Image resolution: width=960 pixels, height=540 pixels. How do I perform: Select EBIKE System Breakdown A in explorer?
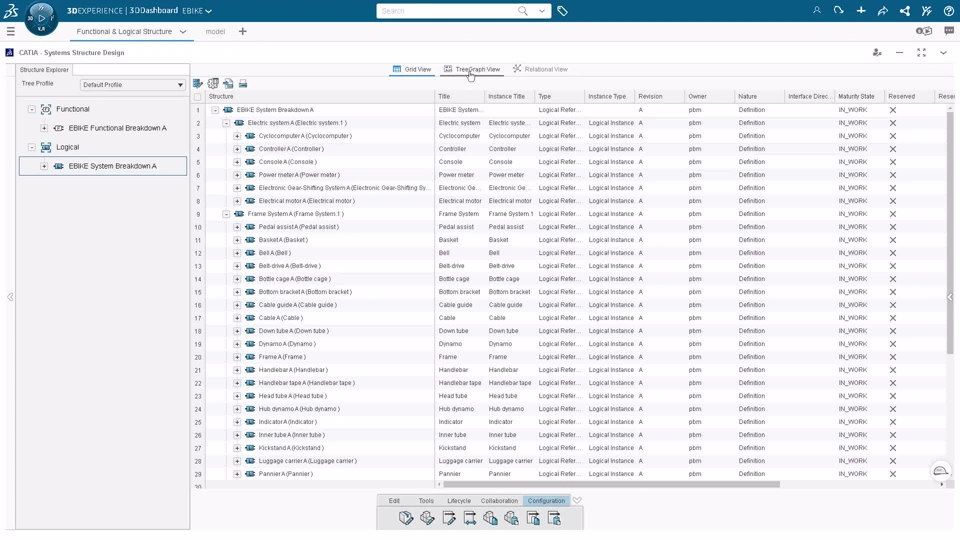103,166
